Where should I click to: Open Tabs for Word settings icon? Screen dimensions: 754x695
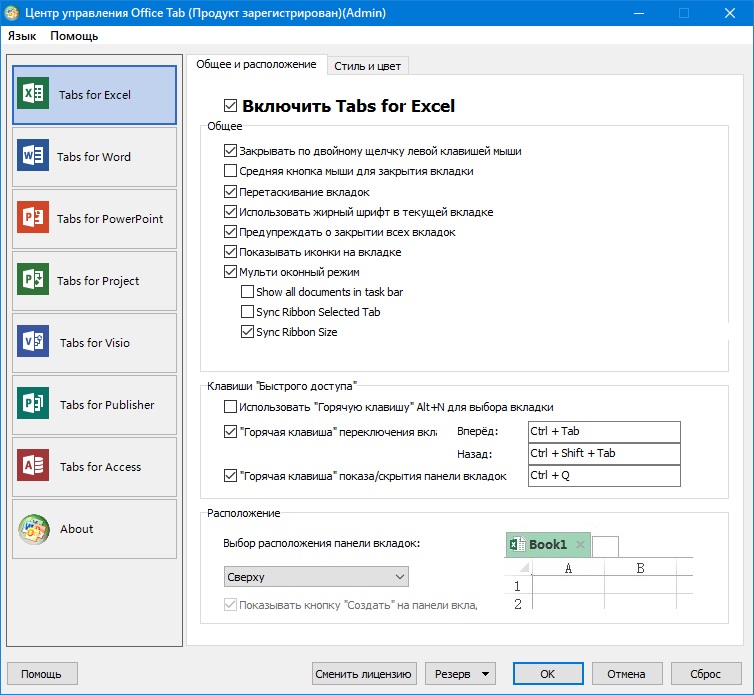coord(33,156)
